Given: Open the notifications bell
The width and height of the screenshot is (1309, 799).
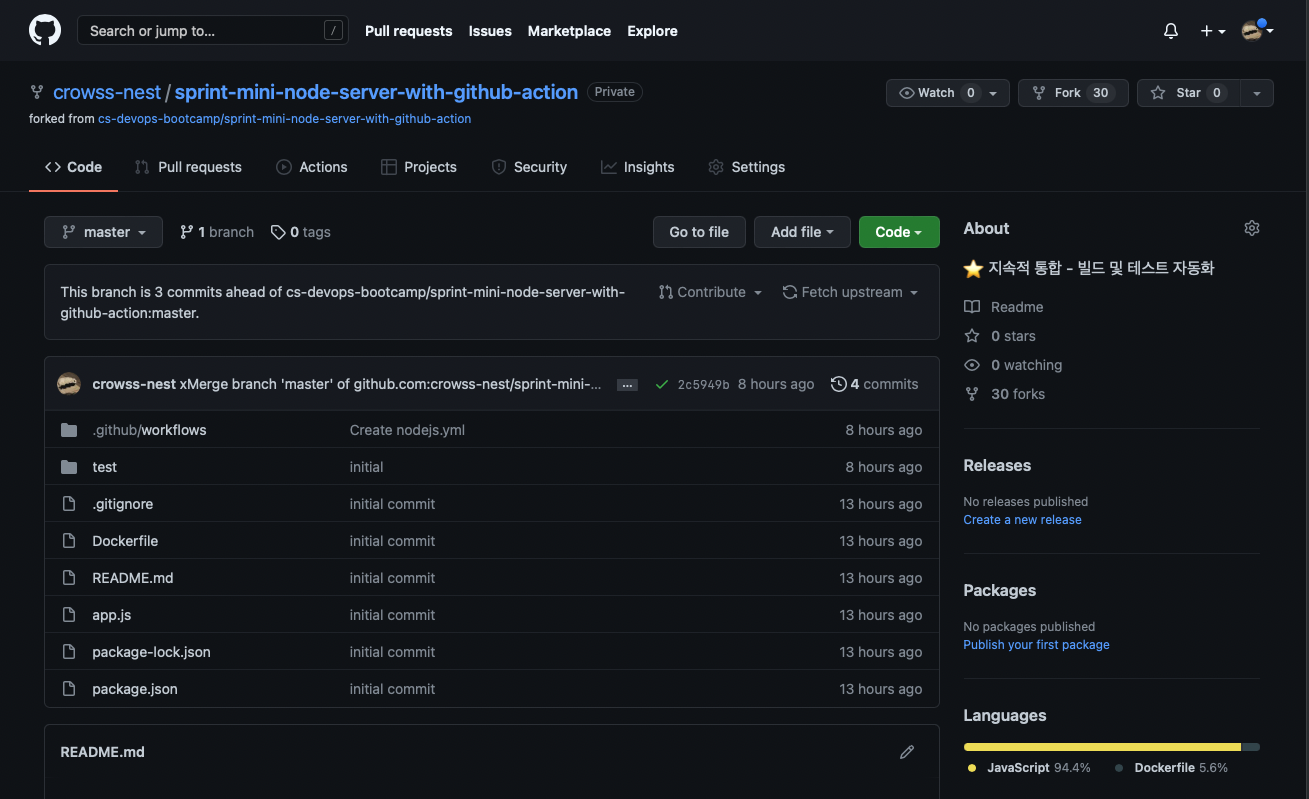Looking at the screenshot, I should click(1171, 31).
